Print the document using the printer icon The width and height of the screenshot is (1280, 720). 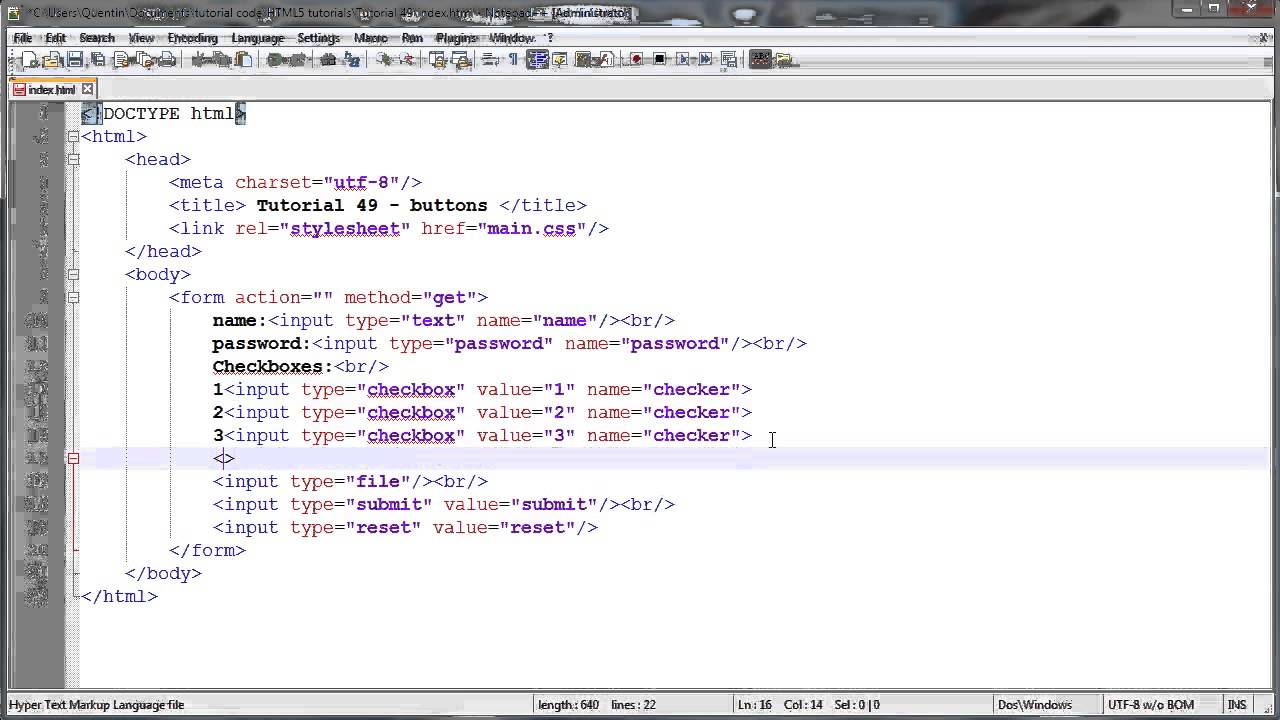coord(168,60)
